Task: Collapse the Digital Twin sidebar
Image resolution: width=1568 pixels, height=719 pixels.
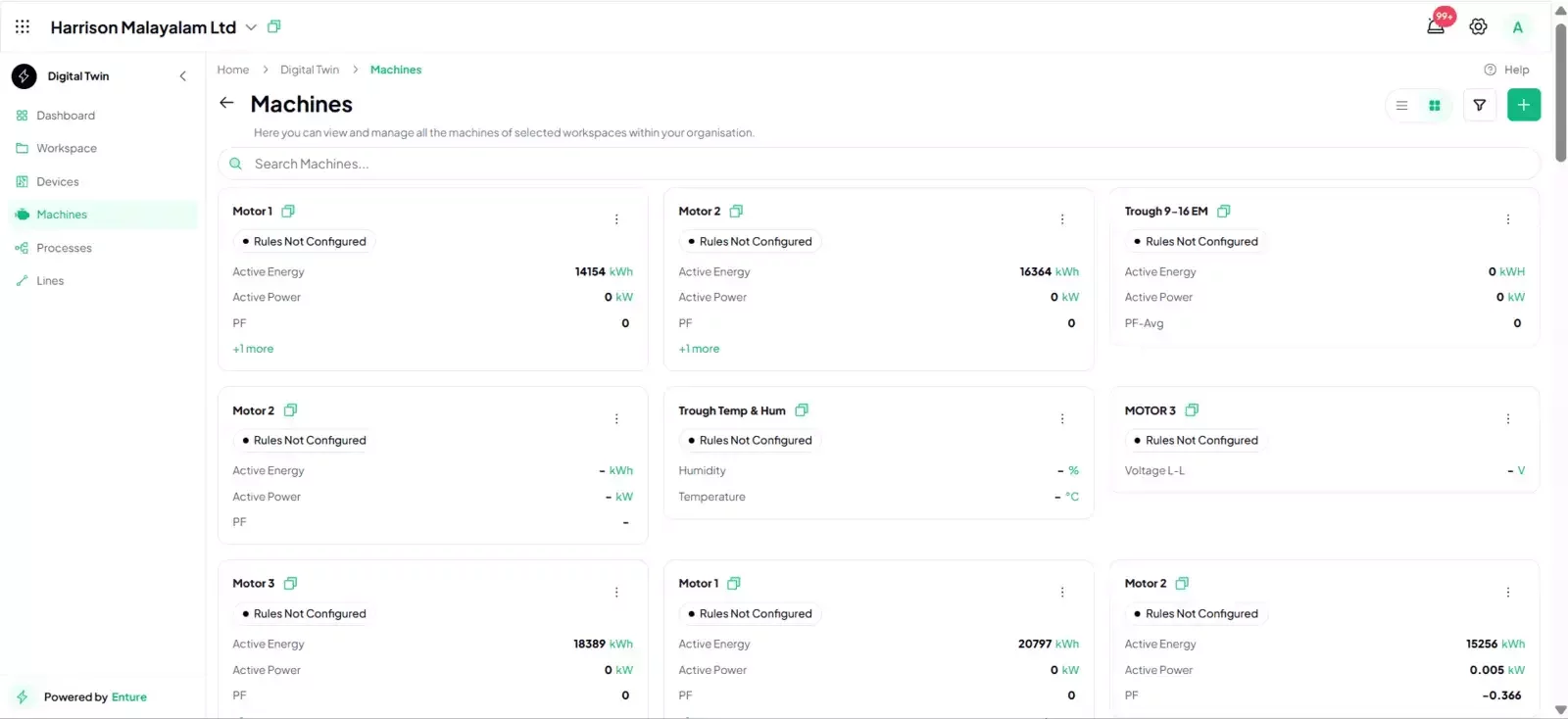Action: (x=182, y=76)
